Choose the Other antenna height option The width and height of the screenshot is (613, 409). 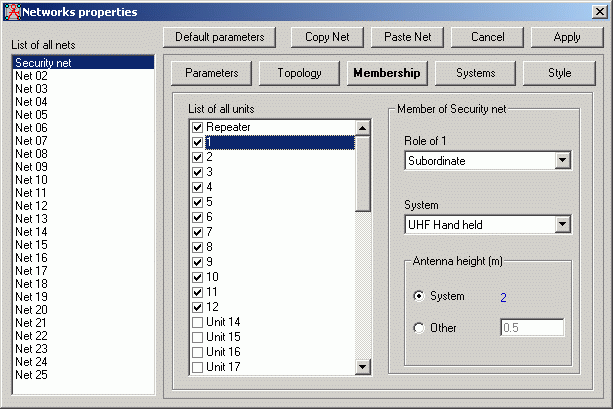418,328
